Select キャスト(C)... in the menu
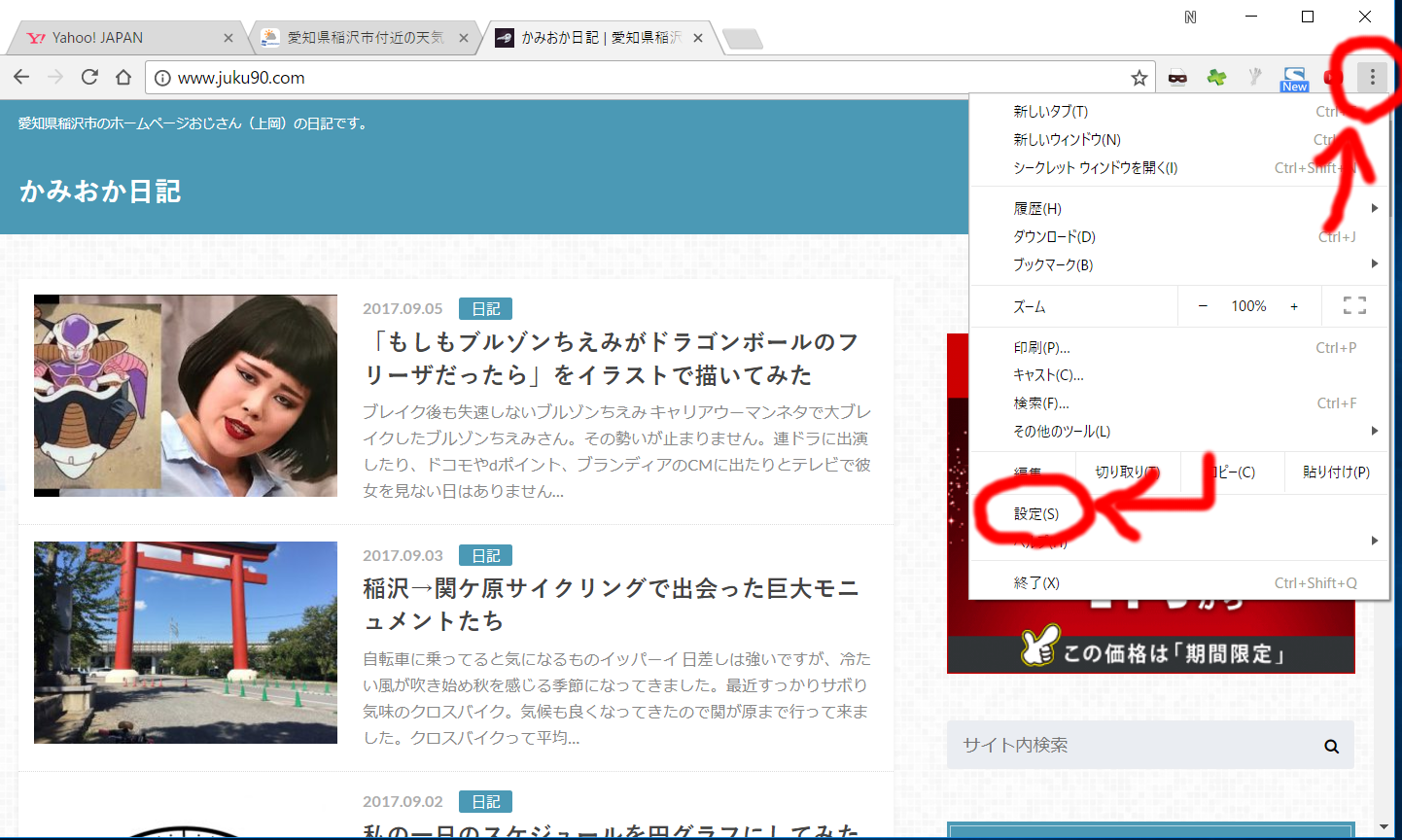The width and height of the screenshot is (1402, 840). (1178, 375)
